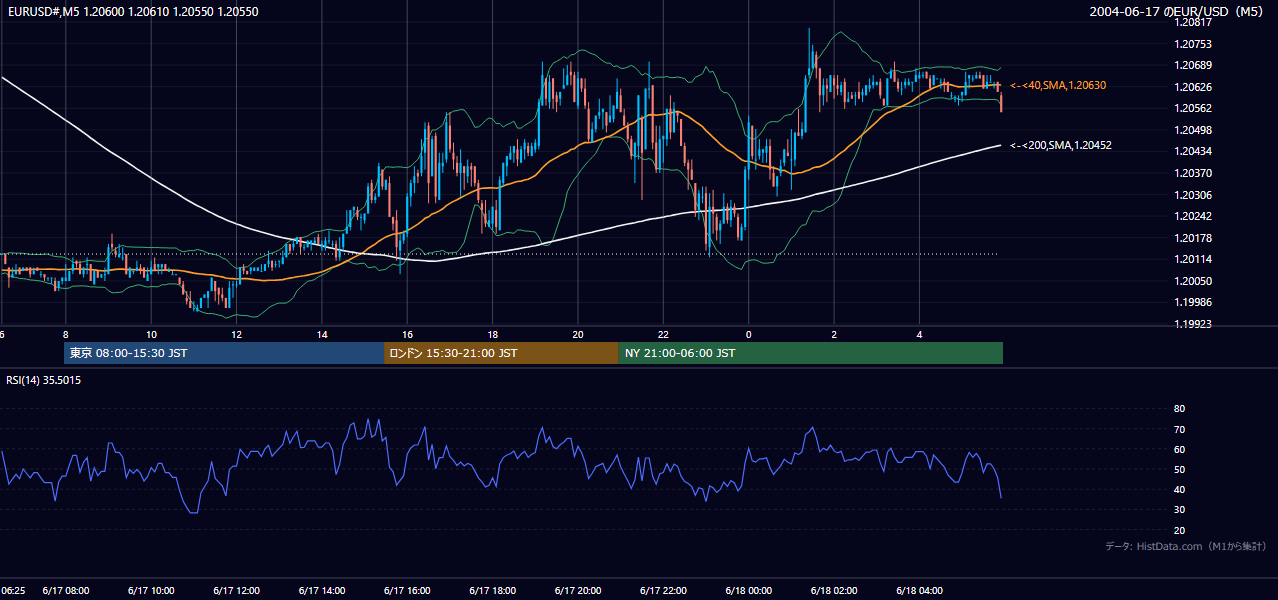Click price level 1.20562 on axis
Screen dimensions: 1278x600
pos(1192,108)
